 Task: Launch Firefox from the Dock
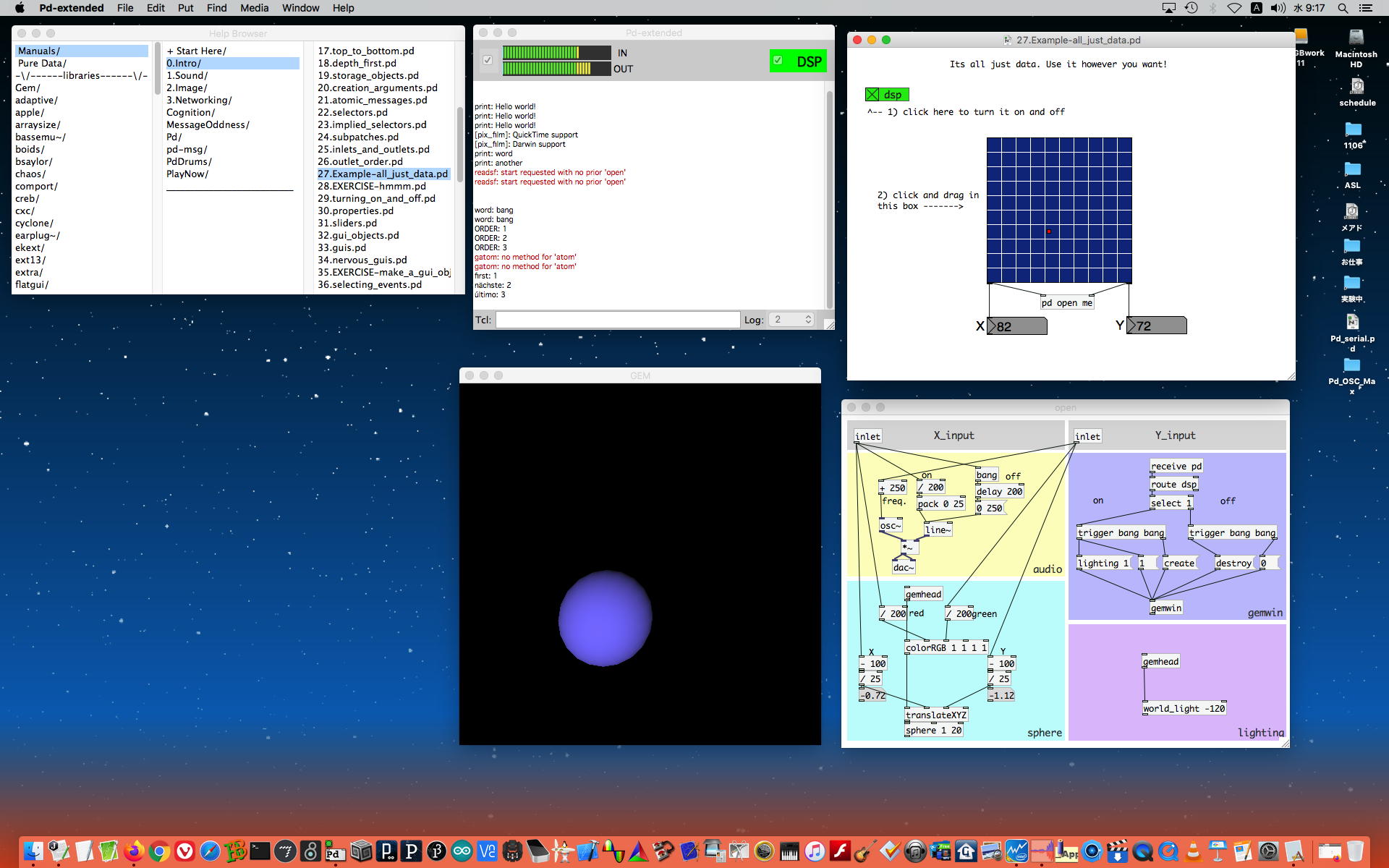click(134, 851)
